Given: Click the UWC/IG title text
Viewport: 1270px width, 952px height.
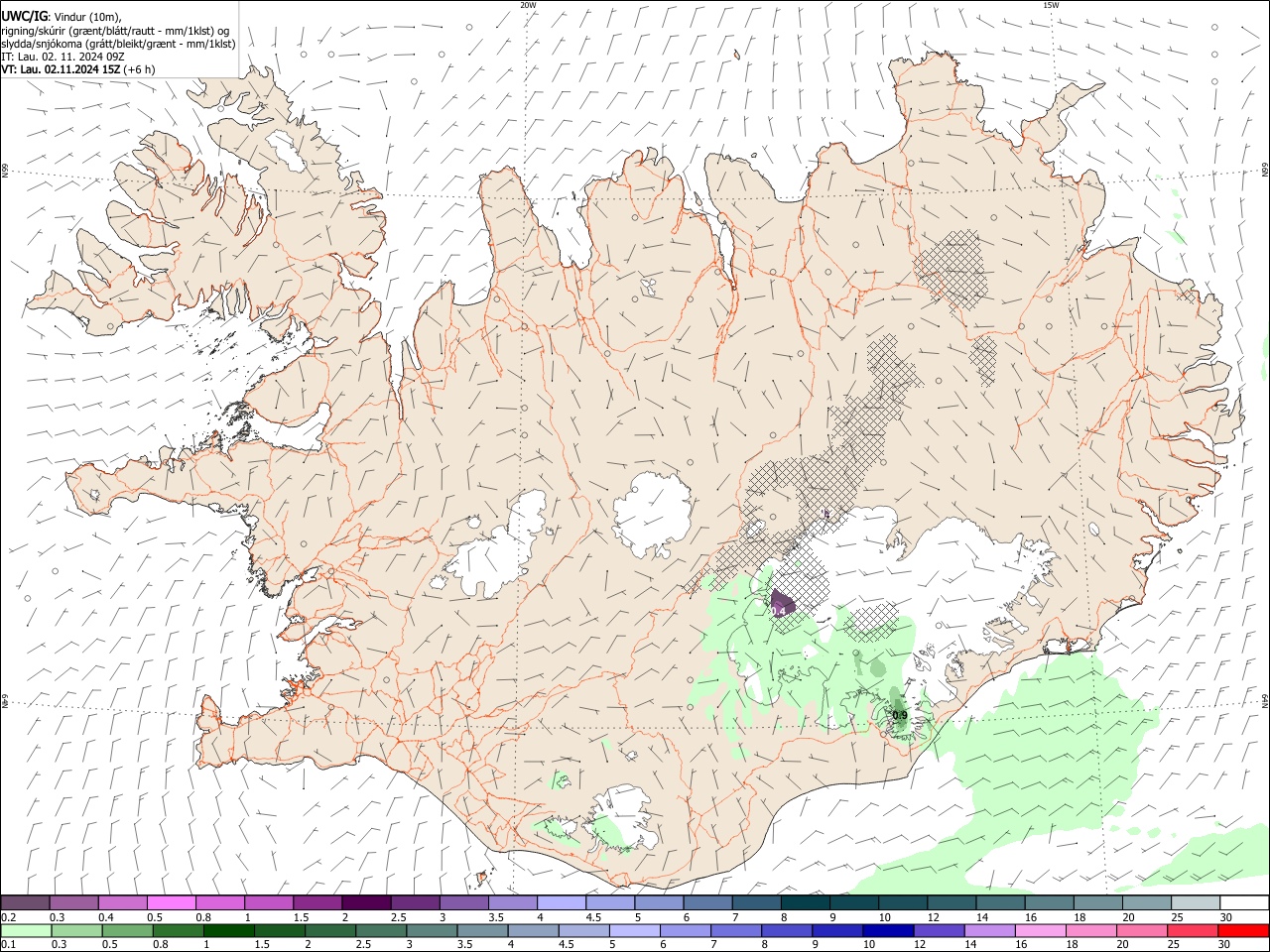Looking at the screenshot, I should coord(24,16).
